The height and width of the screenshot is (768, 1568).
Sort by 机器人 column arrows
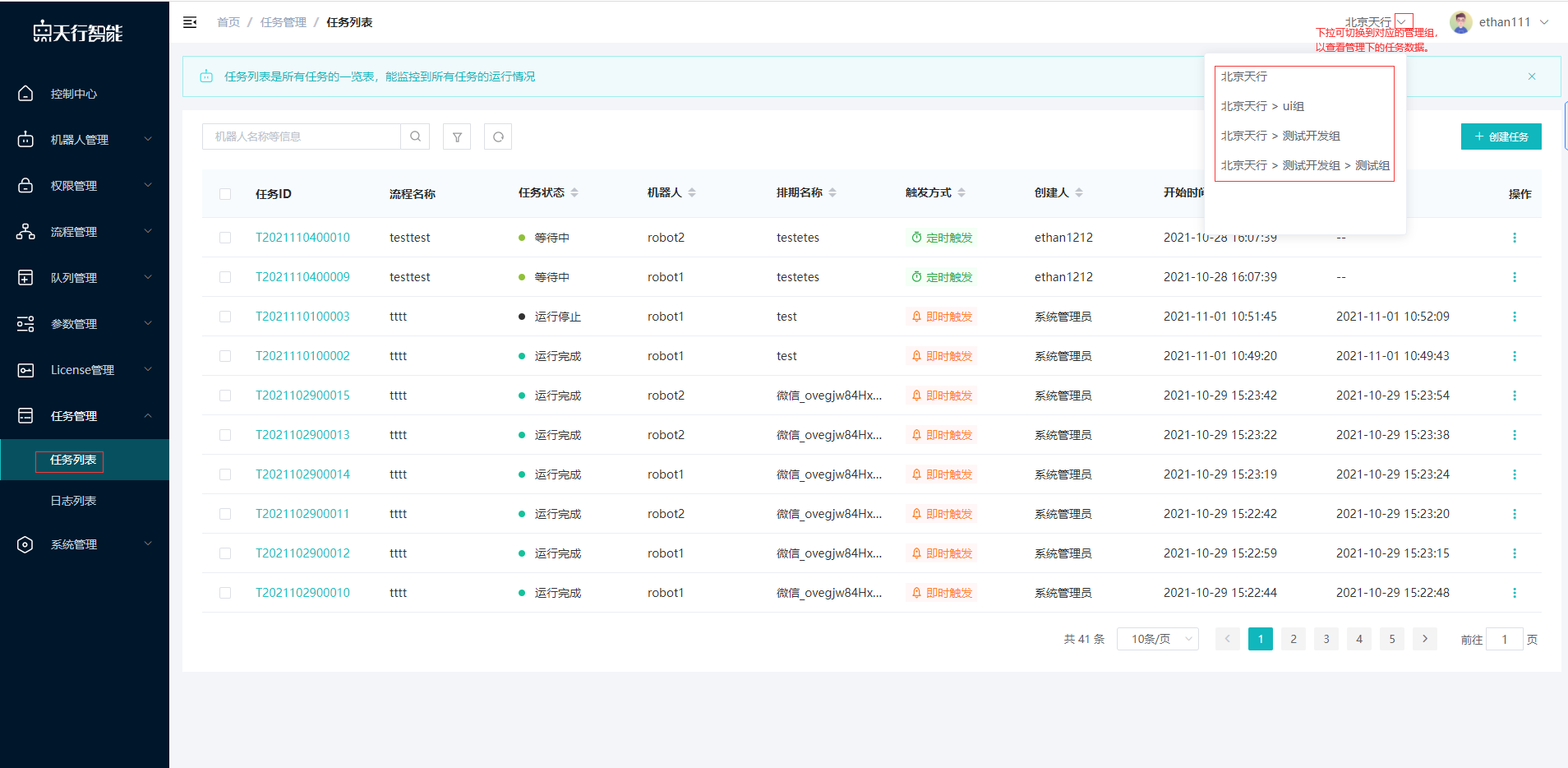[692, 192]
